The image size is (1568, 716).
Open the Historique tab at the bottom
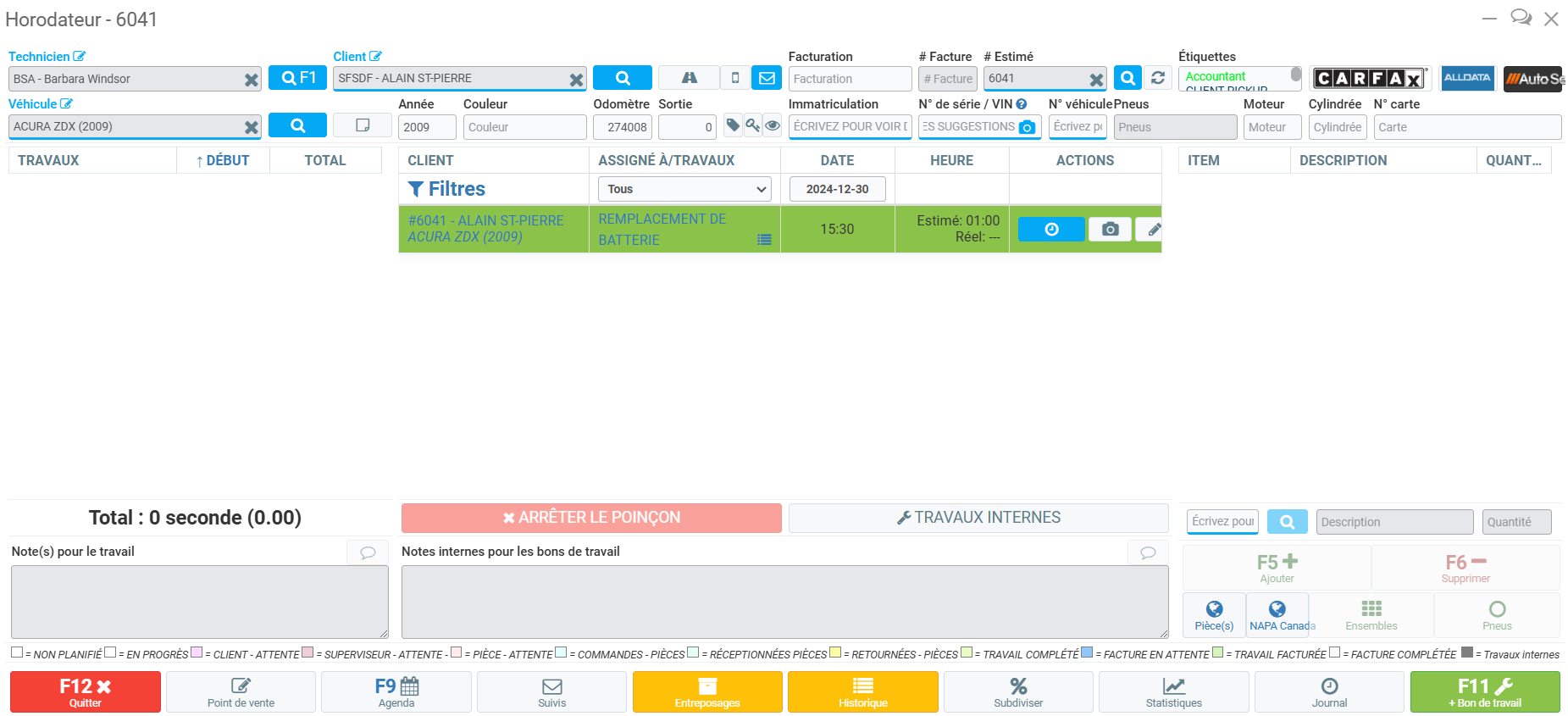[x=862, y=691]
